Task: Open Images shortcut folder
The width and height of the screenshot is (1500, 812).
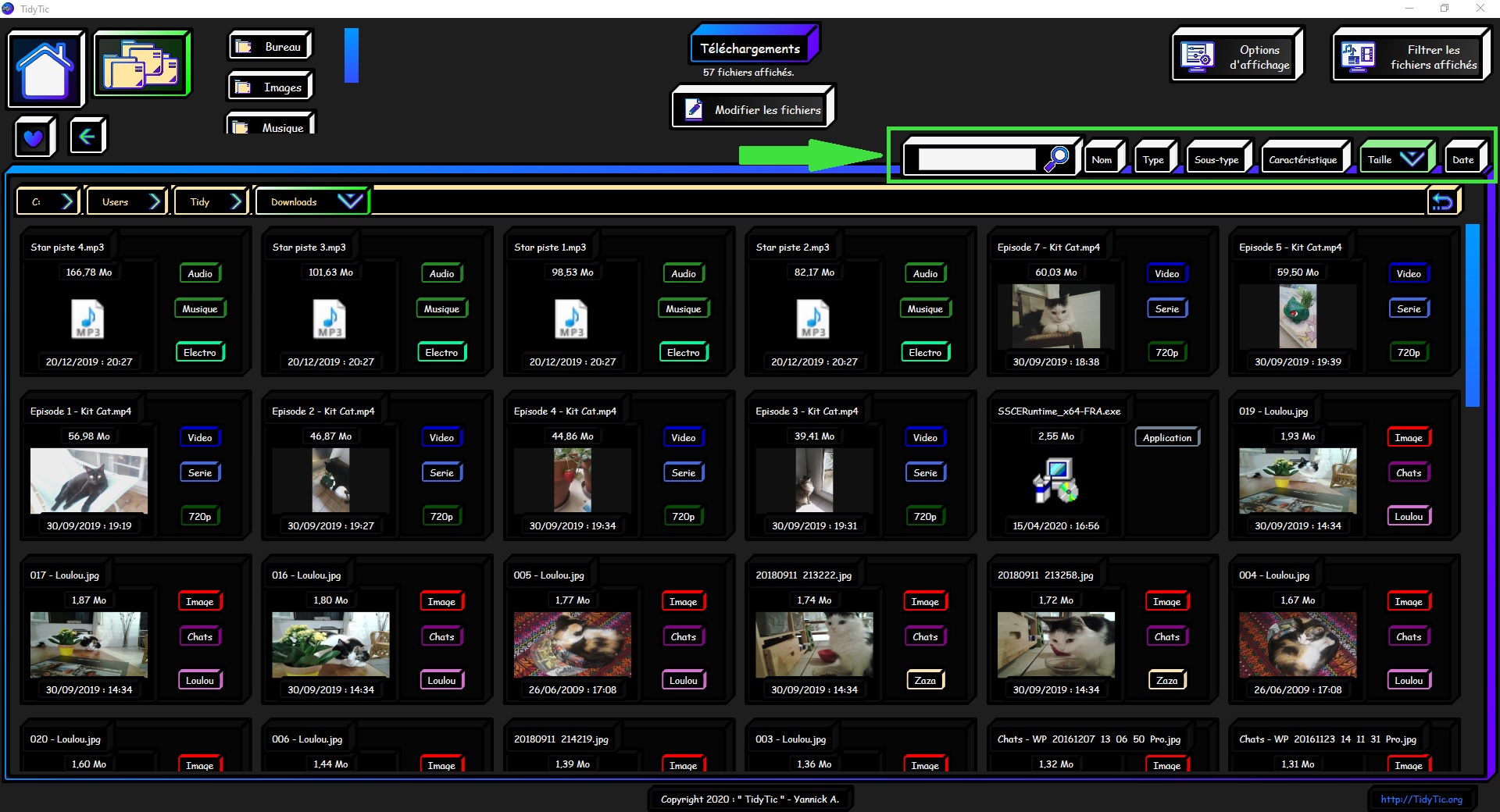Action: click(x=270, y=87)
